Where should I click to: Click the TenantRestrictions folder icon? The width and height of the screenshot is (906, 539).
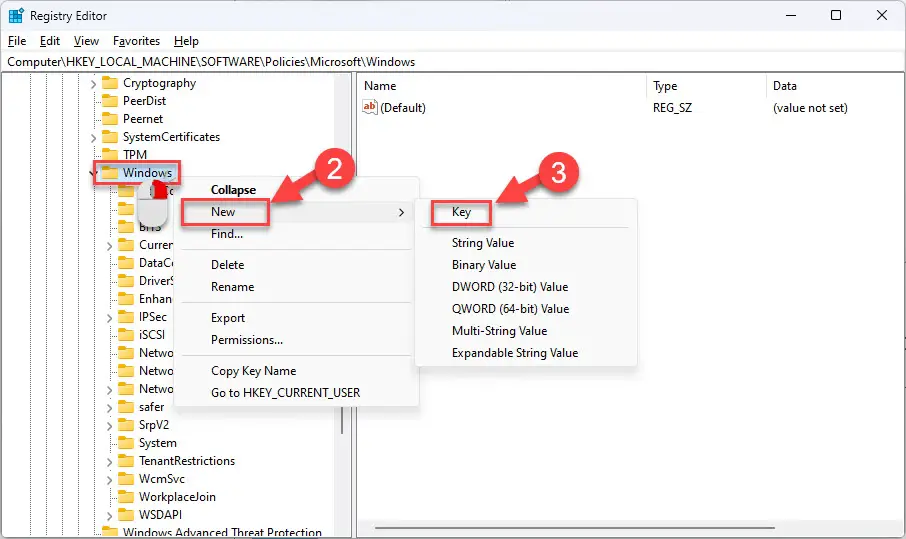tap(126, 460)
